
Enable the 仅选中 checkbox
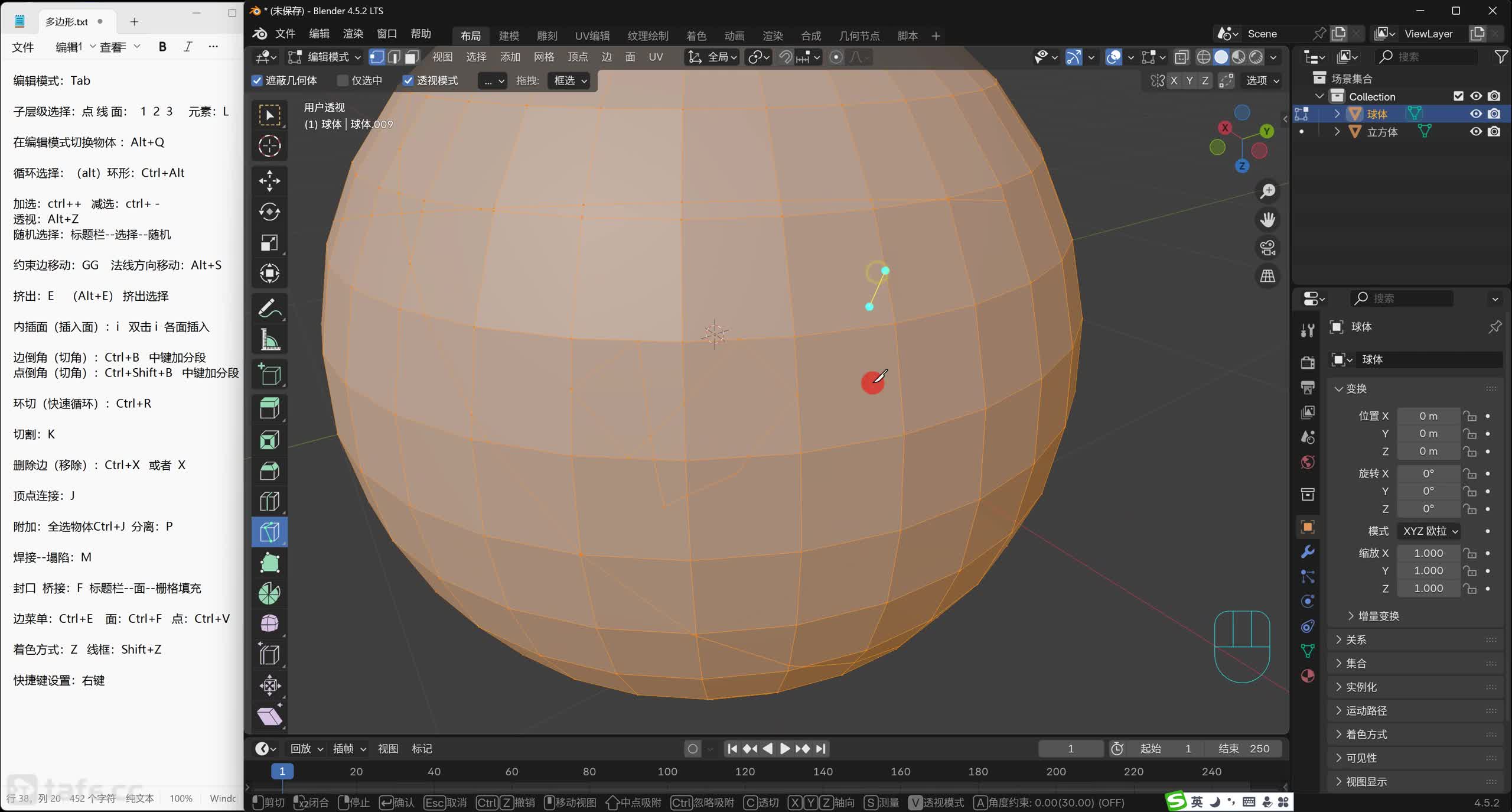(x=343, y=80)
